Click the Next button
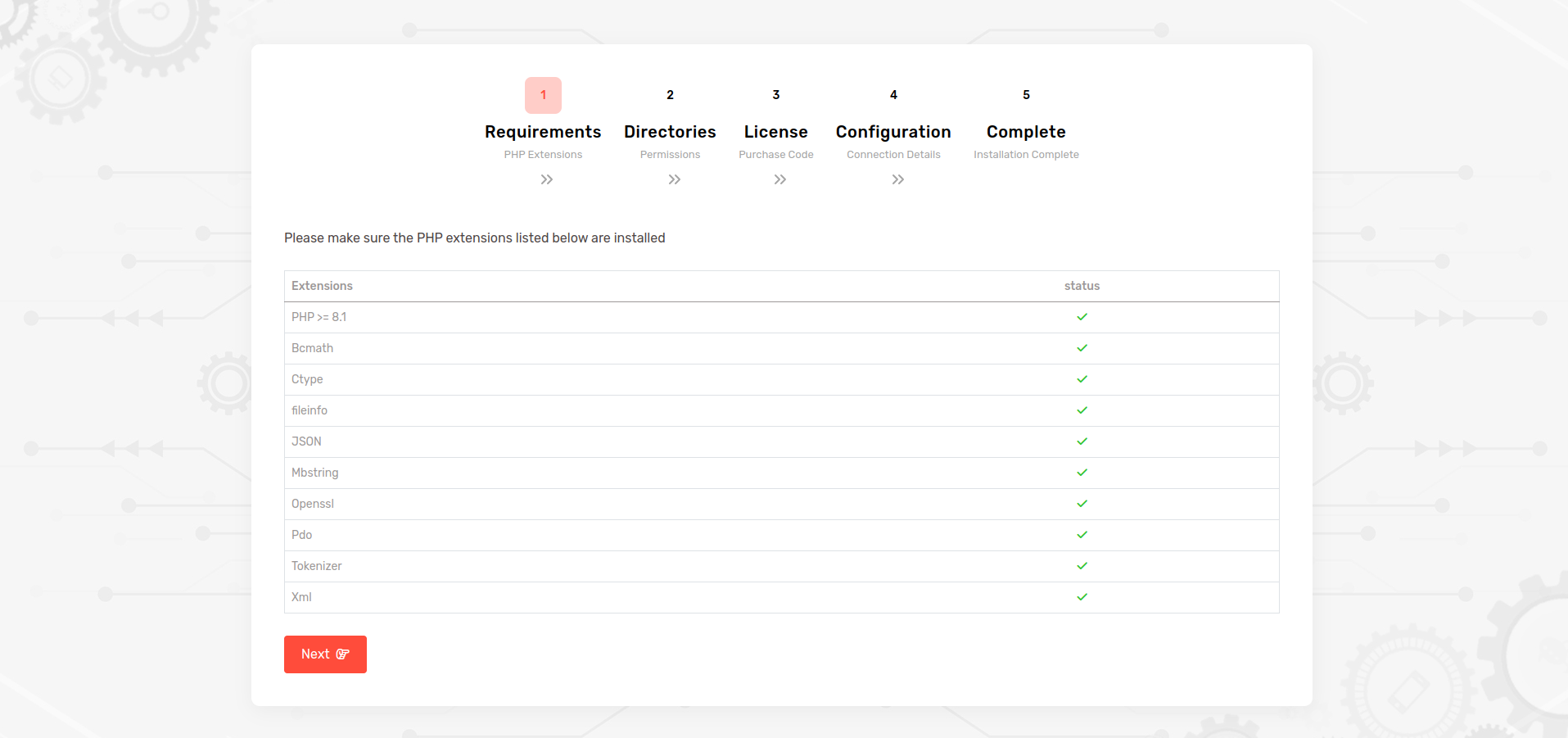 tap(325, 654)
